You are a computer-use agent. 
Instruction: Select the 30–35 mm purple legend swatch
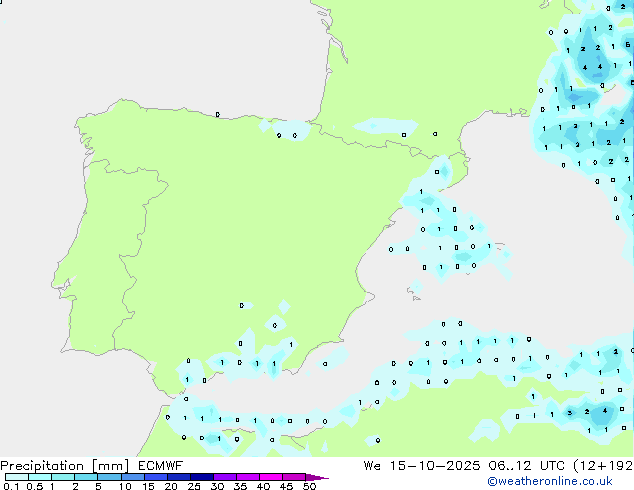tap(225, 477)
